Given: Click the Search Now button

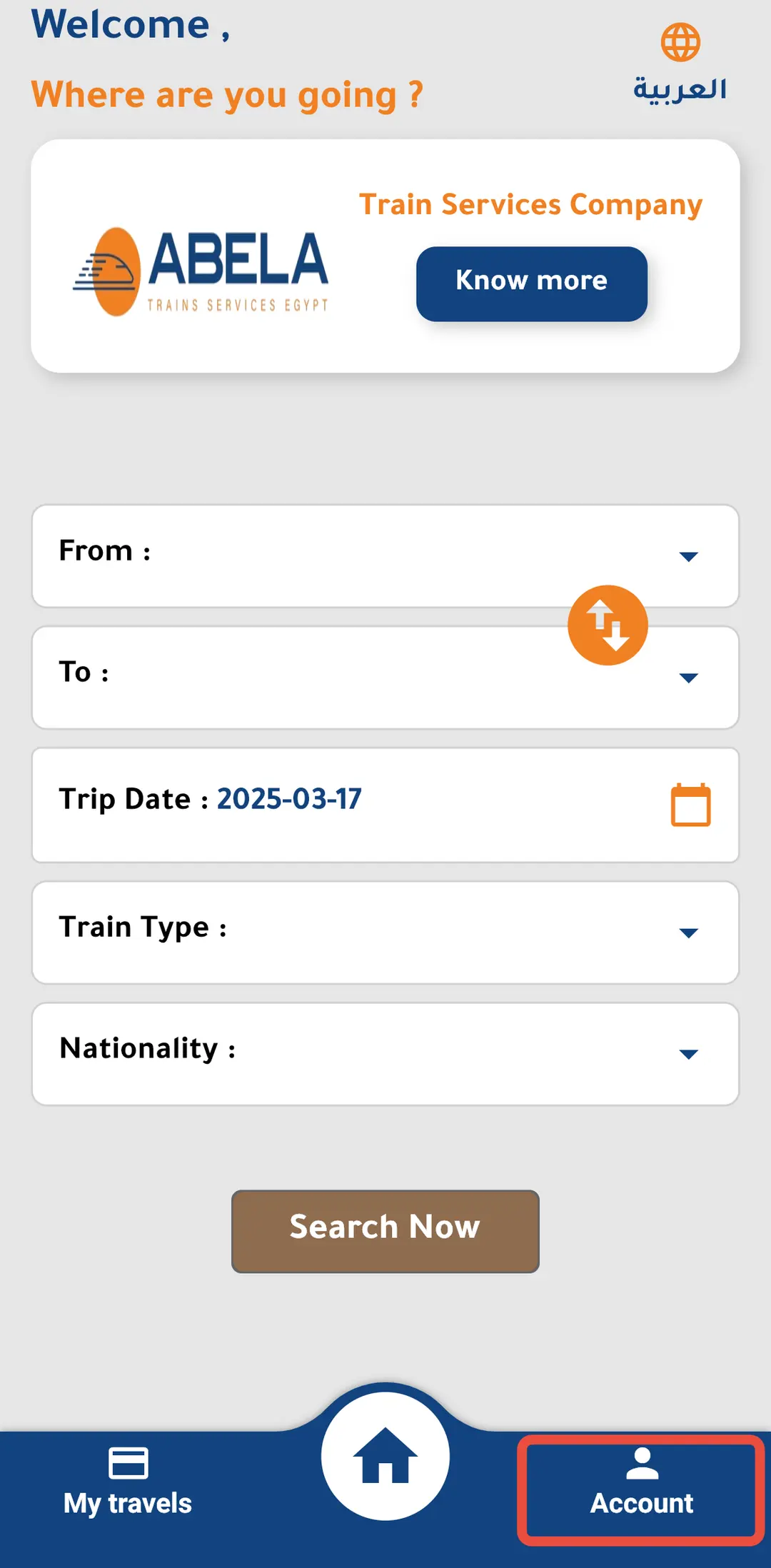Looking at the screenshot, I should click(385, 1231).
